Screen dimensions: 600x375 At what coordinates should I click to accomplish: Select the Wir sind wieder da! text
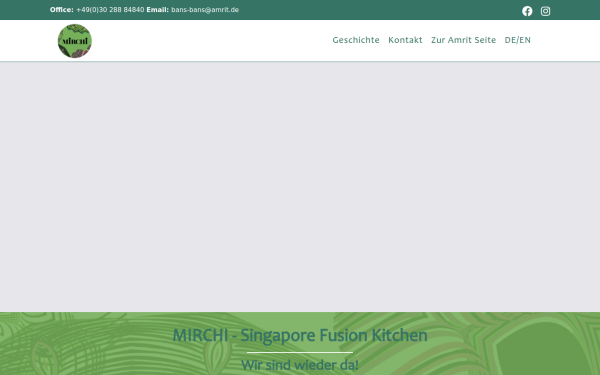click(x=300, y=365)
